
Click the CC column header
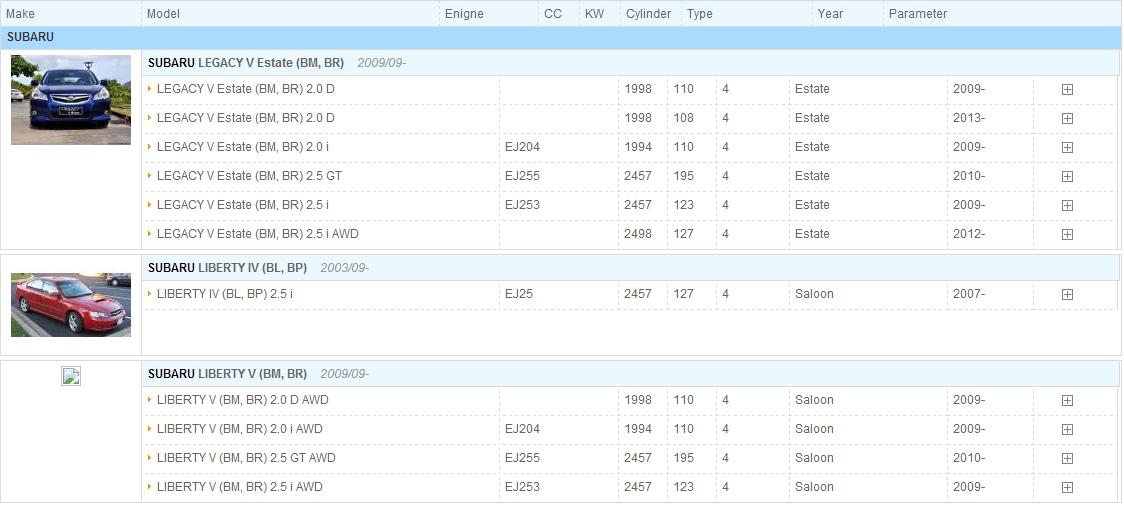(x=553, y=14)
